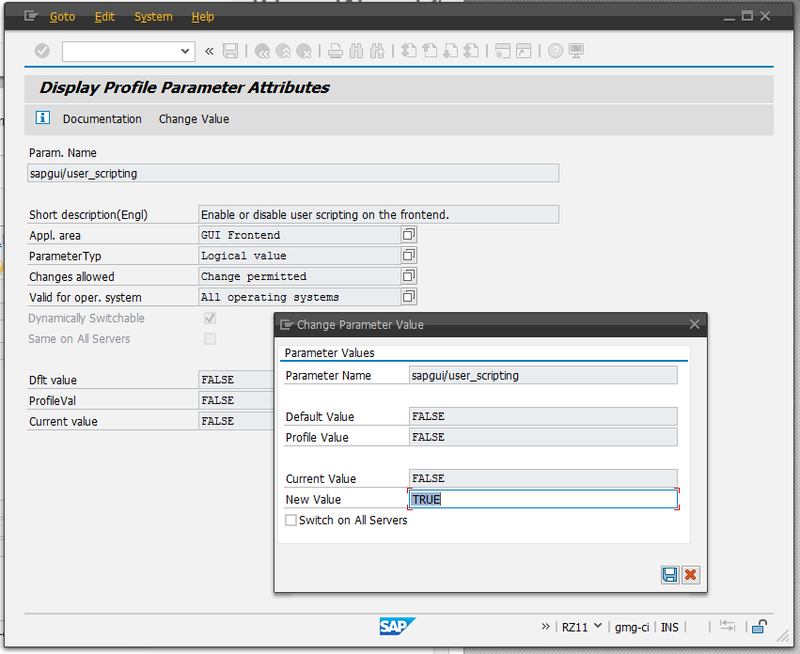
Task: Toggle the Same on All Servers checkbox
Action: point(210,339)
